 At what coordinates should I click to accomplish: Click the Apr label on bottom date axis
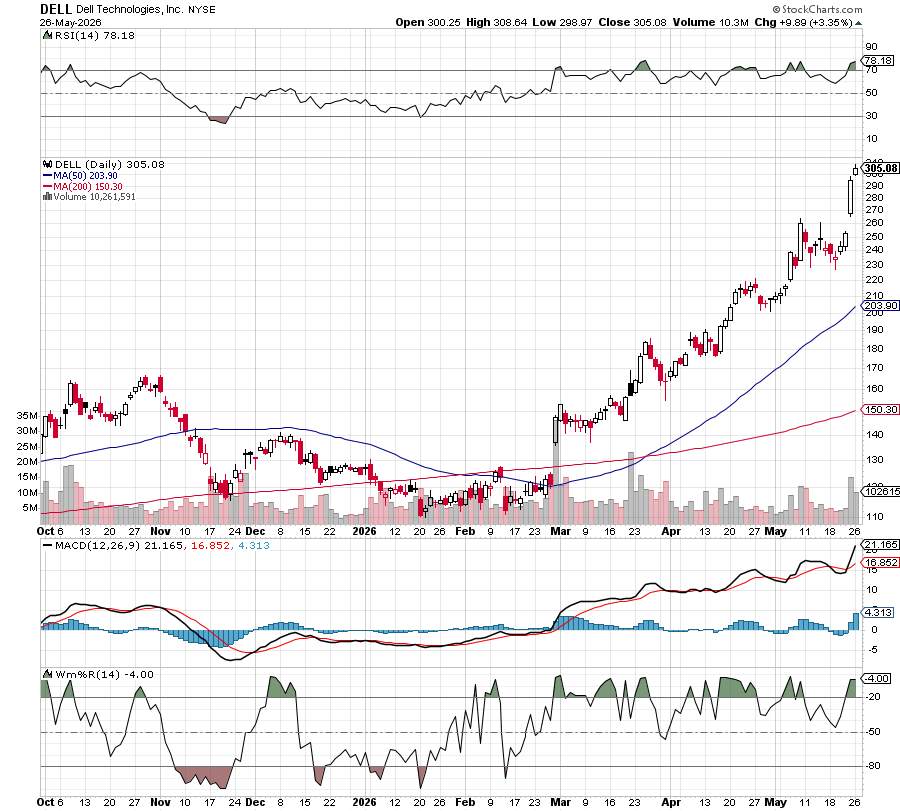pyautogui.click(x=671, y=802)
